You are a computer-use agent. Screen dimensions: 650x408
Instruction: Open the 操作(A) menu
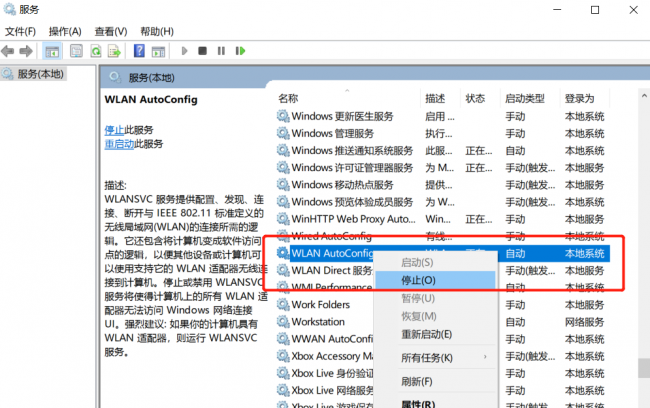[65, 32]
